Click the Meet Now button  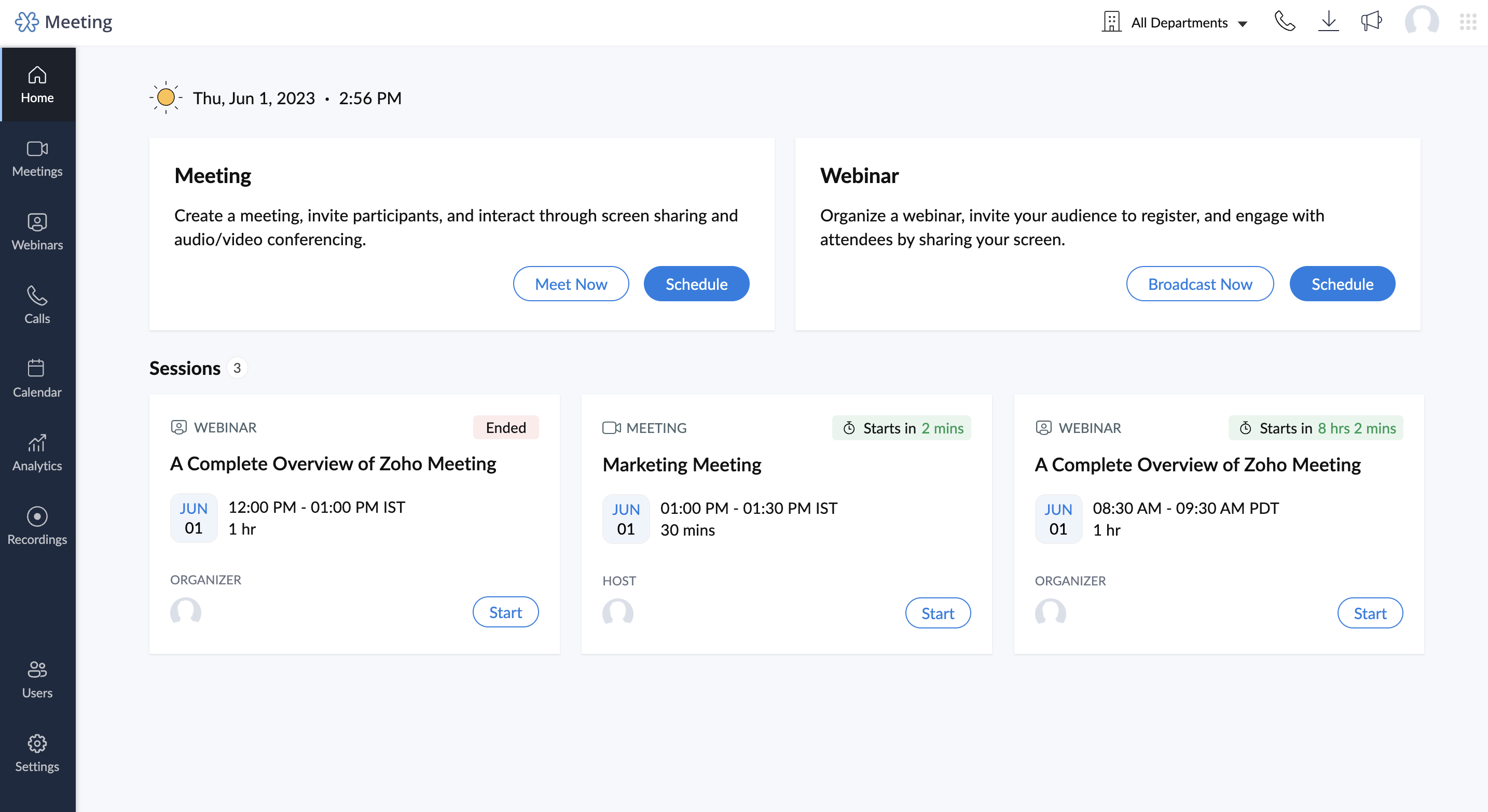(x=570, y=283)
